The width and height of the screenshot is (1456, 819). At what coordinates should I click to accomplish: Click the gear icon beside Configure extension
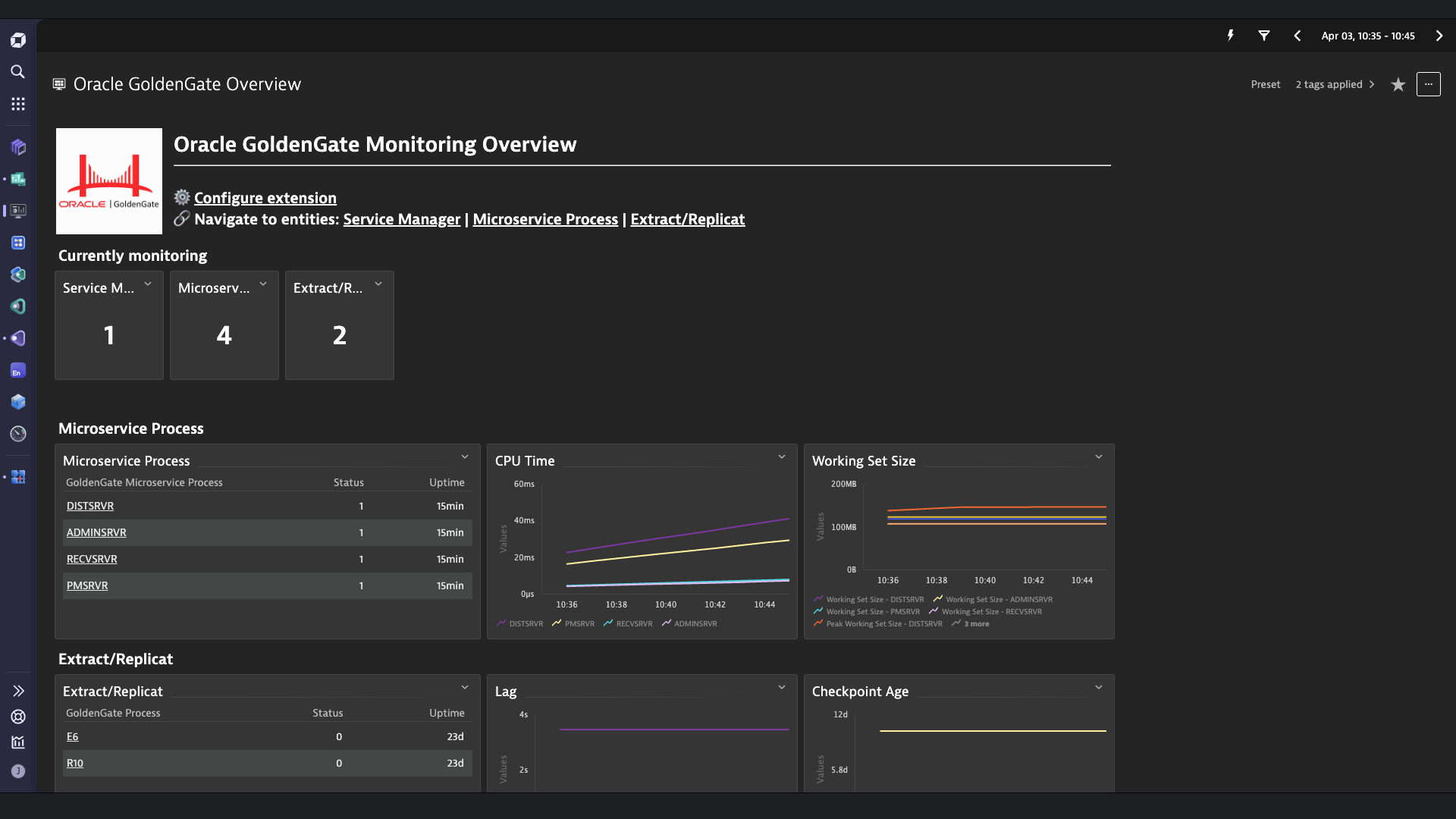coord(182,197)
